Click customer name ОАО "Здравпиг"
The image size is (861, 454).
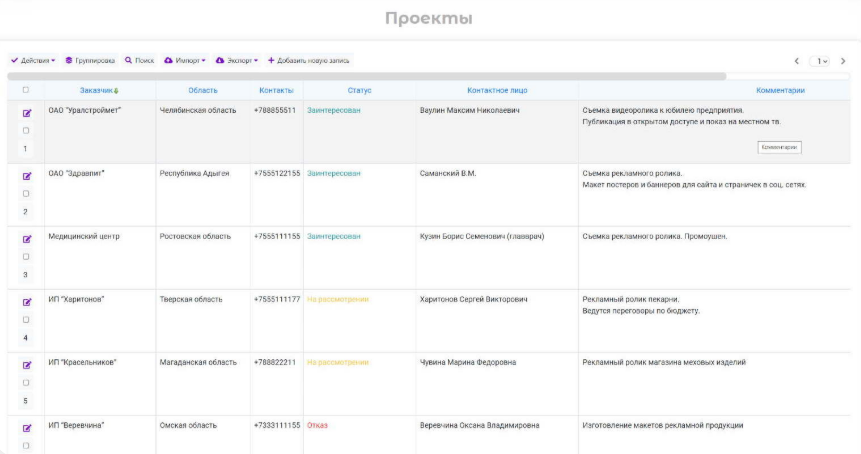coord(76,173)
